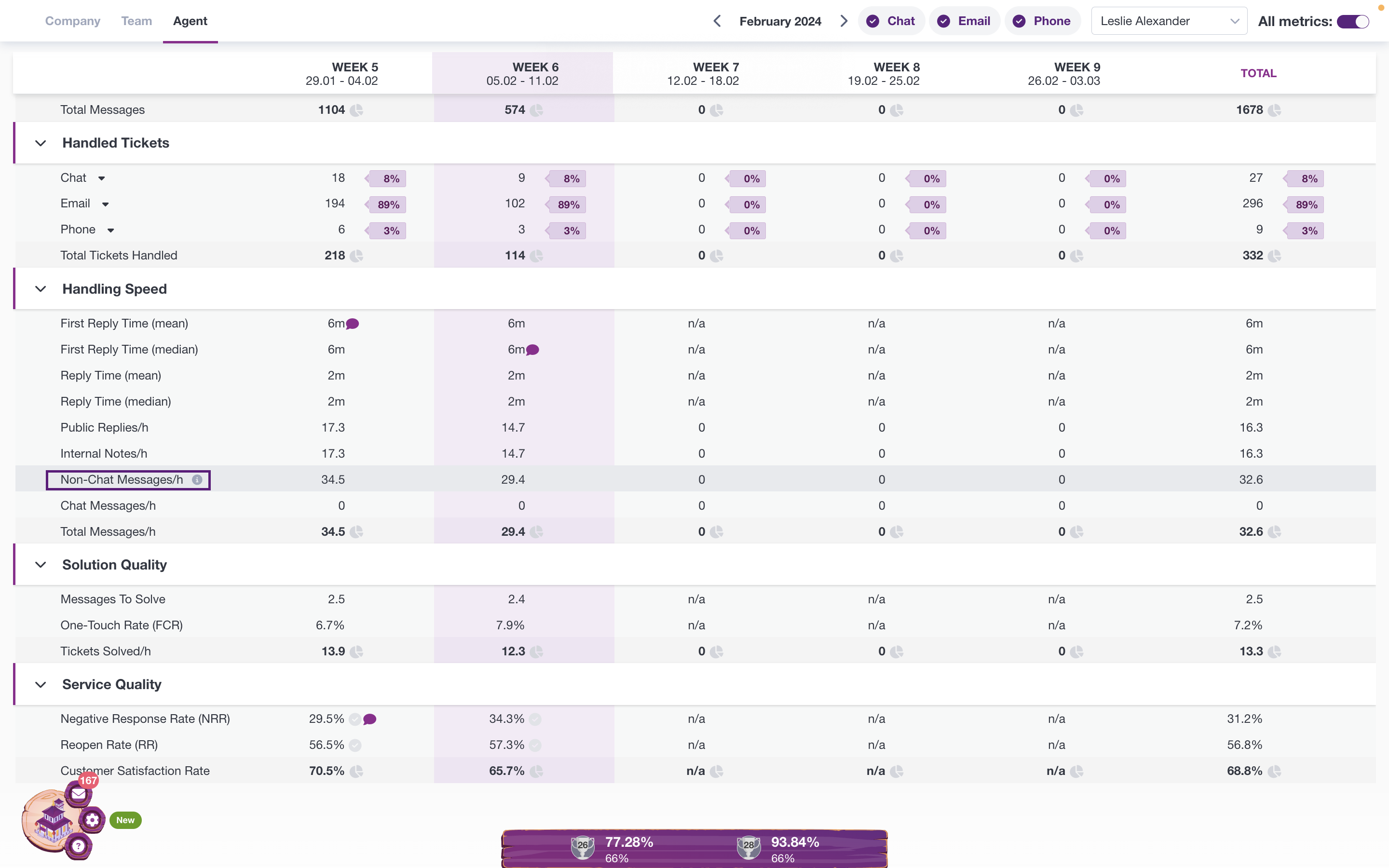The width and height of the screenshot is (1389, 868).
Task: Open the comment bubble on Week 6 median reply
Action: tap(532, 350)
